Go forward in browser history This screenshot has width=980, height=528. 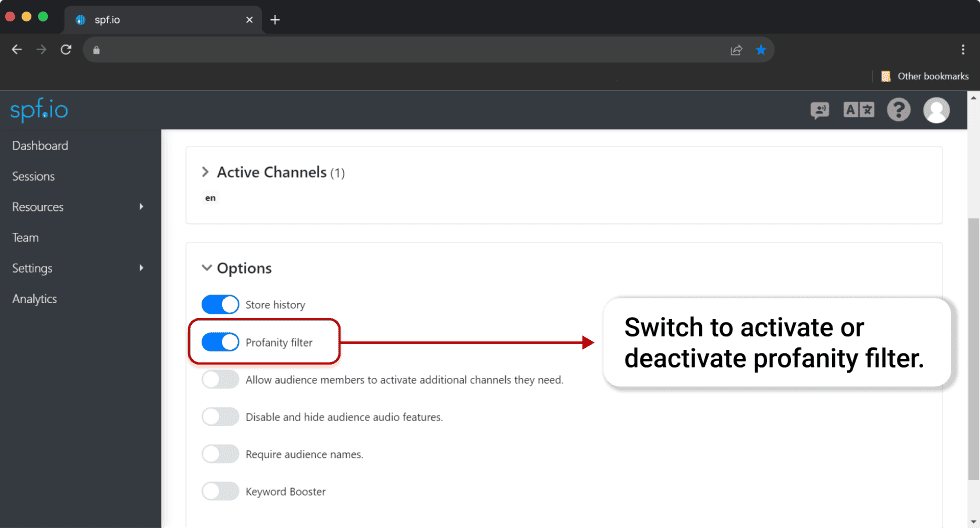[x=41, y=49]
